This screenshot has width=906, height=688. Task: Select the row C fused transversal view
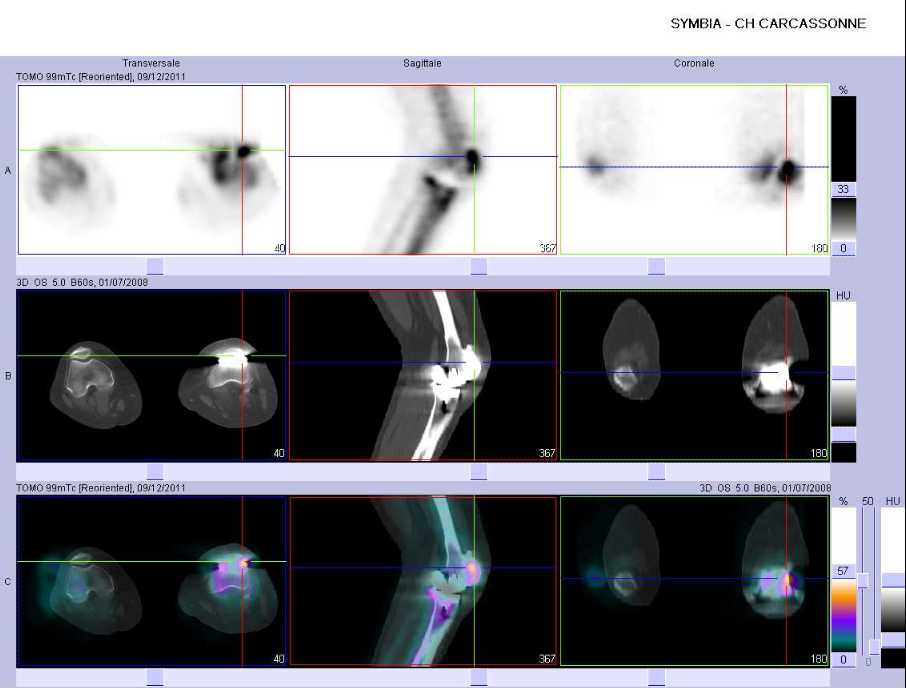(x=152, y=581)
